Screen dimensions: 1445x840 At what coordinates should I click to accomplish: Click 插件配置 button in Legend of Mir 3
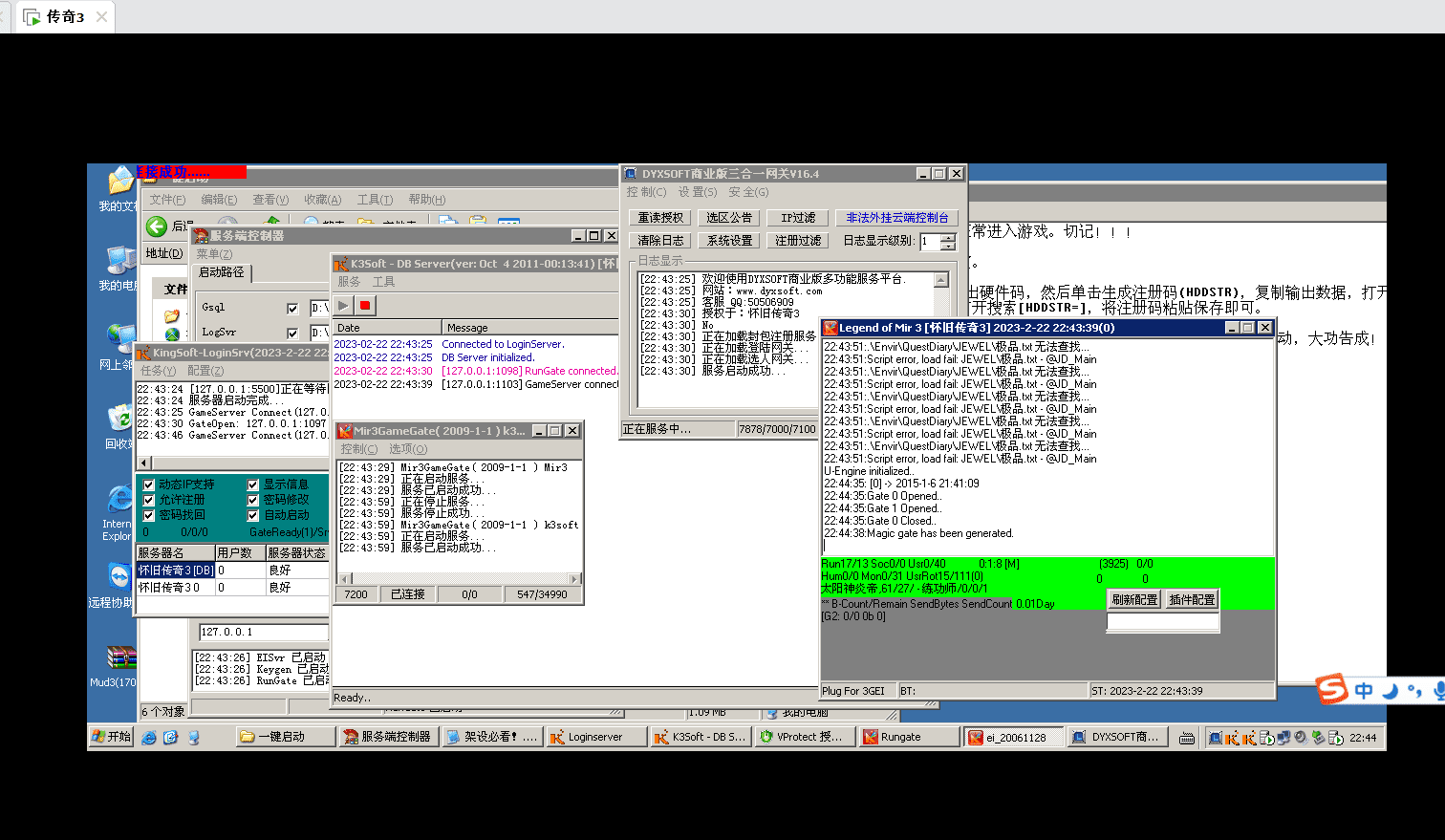click(1192, 600)
